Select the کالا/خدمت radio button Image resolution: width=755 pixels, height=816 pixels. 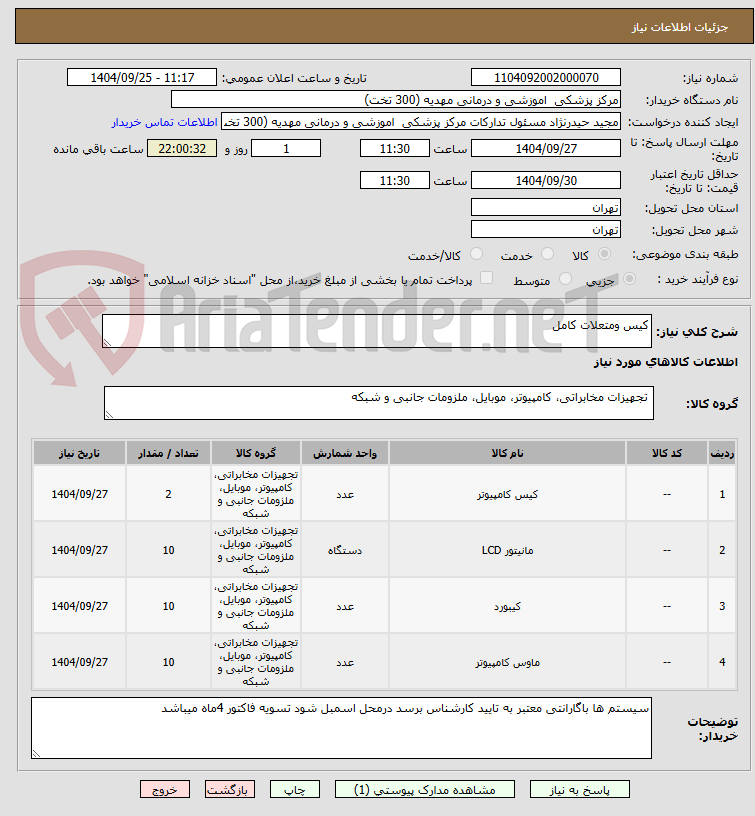(x=476, y=254)
